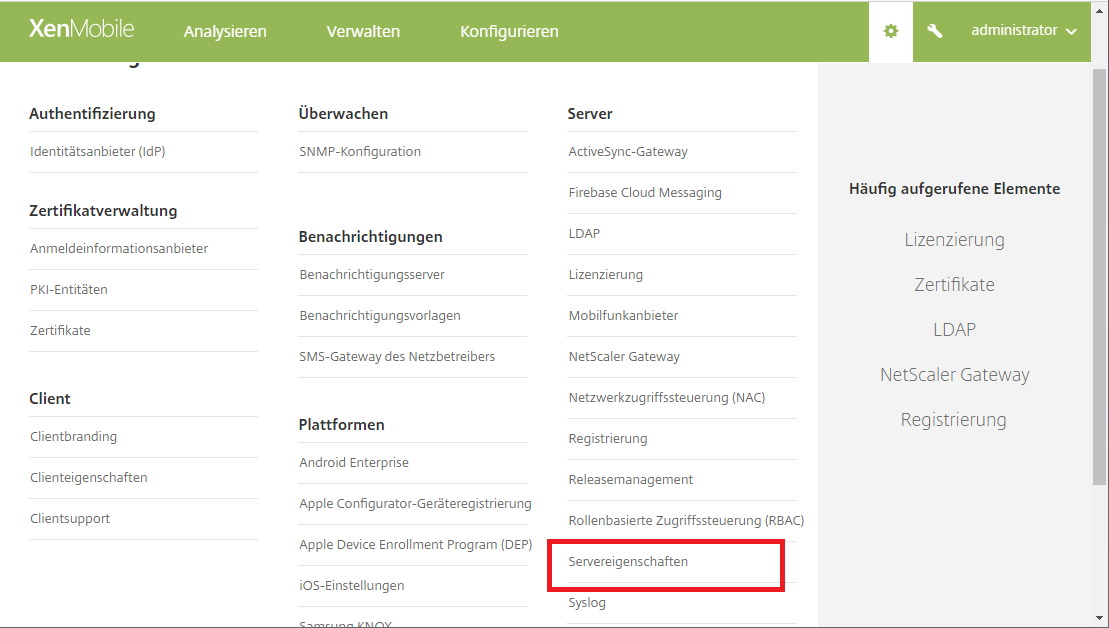Open the Analysieren tab
The image size is (1109, 628).
tap(225, 31)
